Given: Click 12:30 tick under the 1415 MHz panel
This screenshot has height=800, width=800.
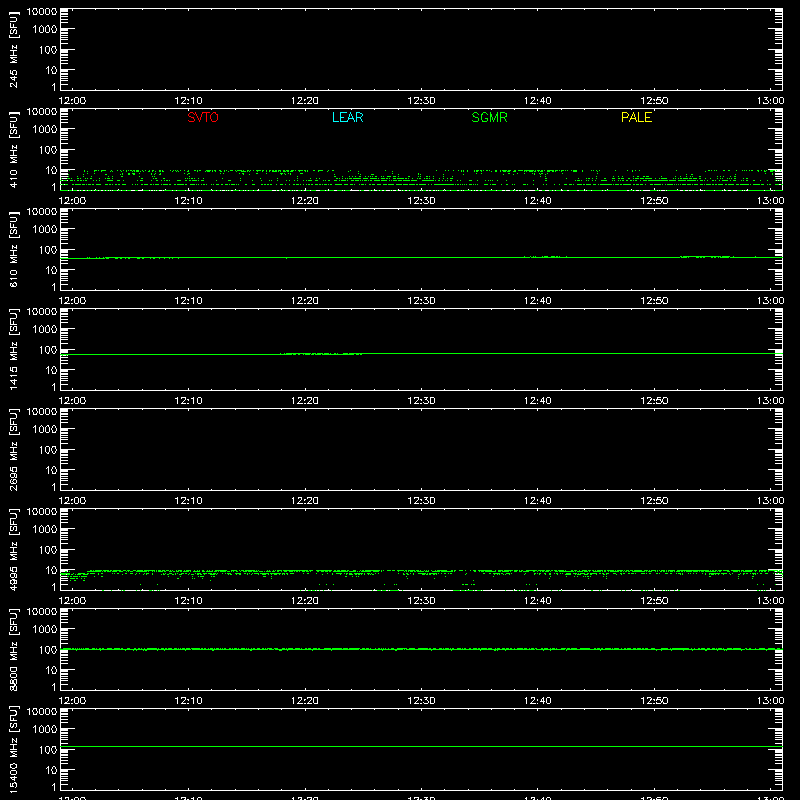Looking at the screenshot, I should (421, 401).
